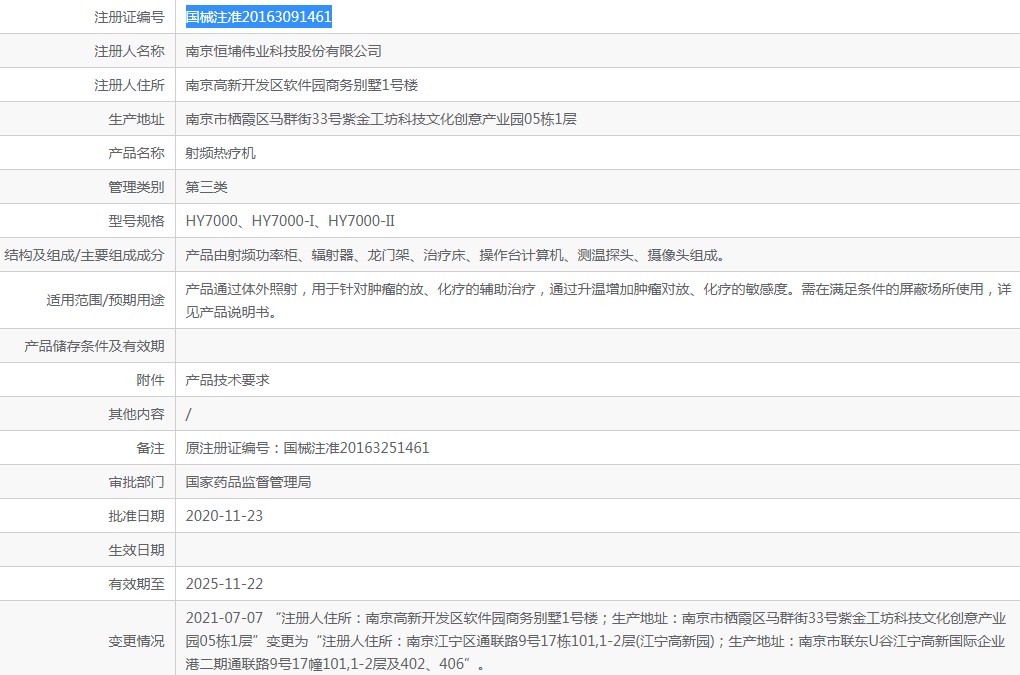Click attachment value 产品技术要求
The image size is (1020, 675).
(227, 380)
